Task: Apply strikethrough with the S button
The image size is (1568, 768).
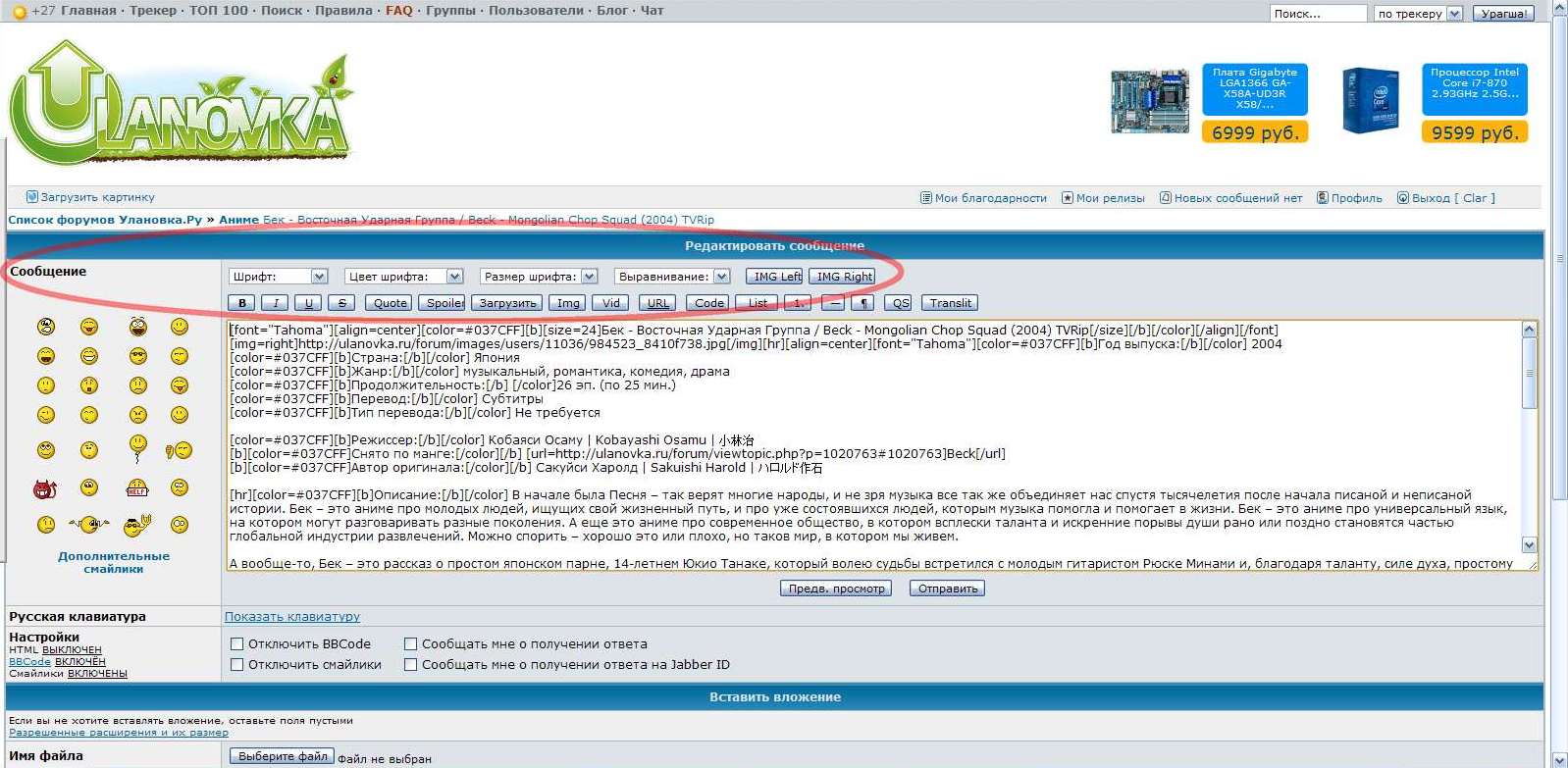Action: pos(341,303)
